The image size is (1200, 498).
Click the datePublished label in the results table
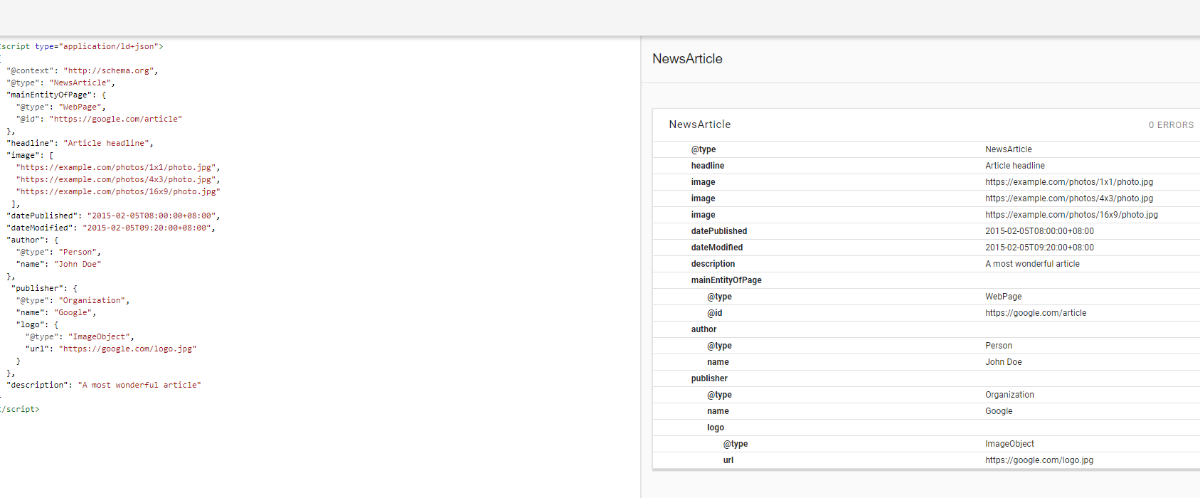[x=719, y=231]
